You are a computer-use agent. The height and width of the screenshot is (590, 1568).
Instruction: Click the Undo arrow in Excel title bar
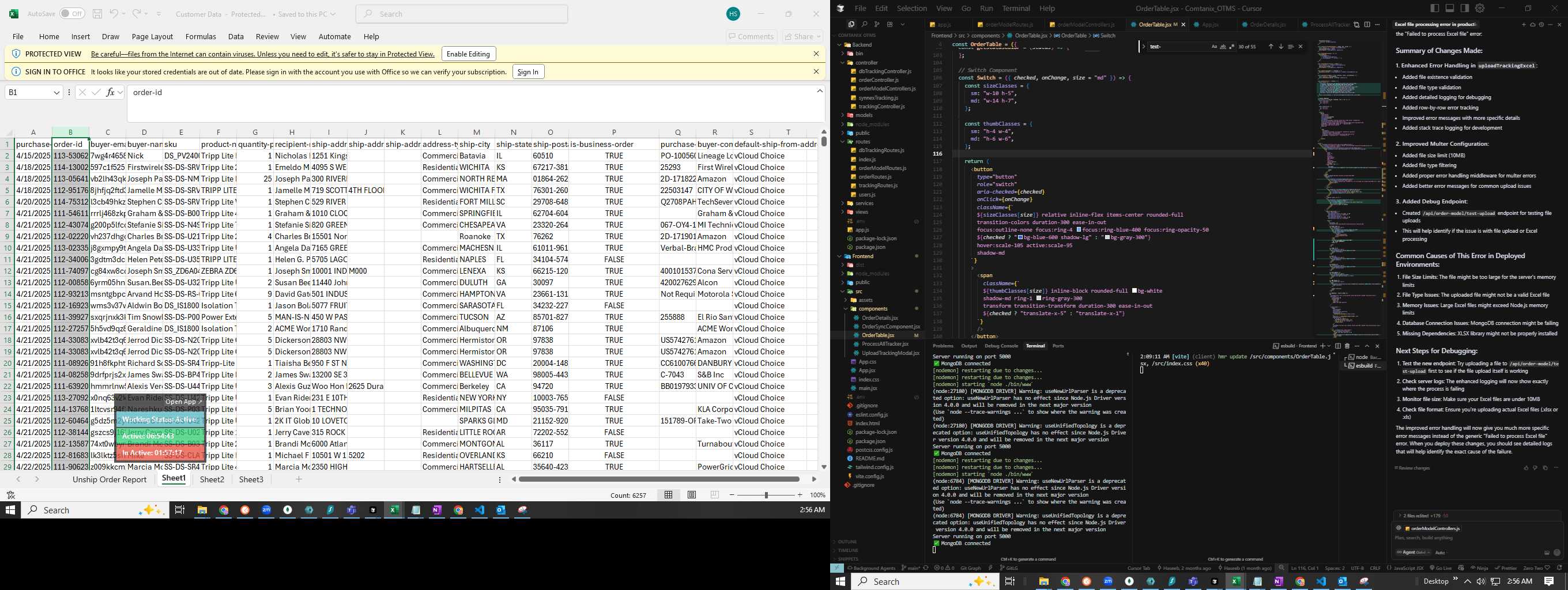click(114, 13)
